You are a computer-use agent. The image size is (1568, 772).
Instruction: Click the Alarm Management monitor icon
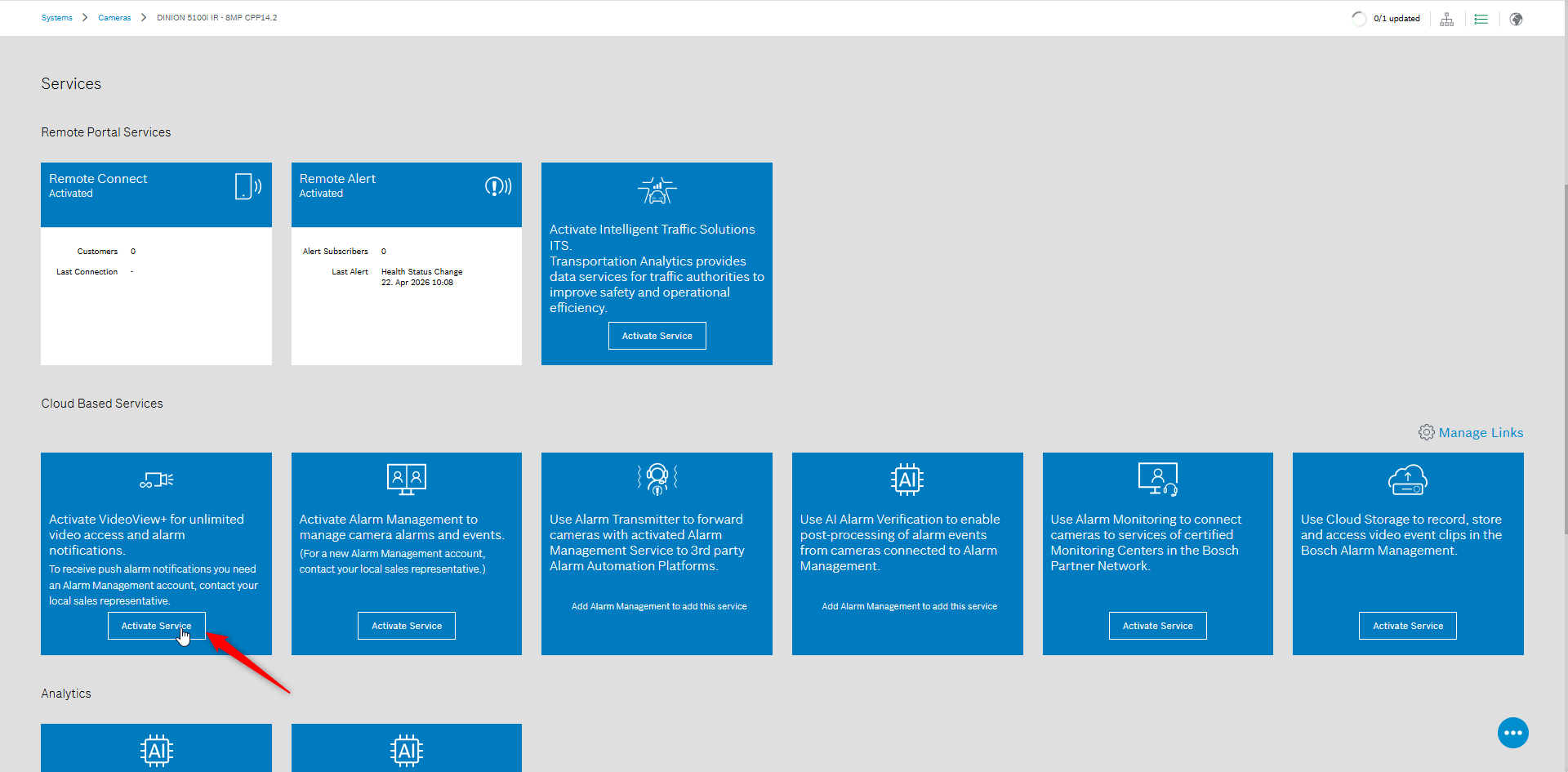407,479
